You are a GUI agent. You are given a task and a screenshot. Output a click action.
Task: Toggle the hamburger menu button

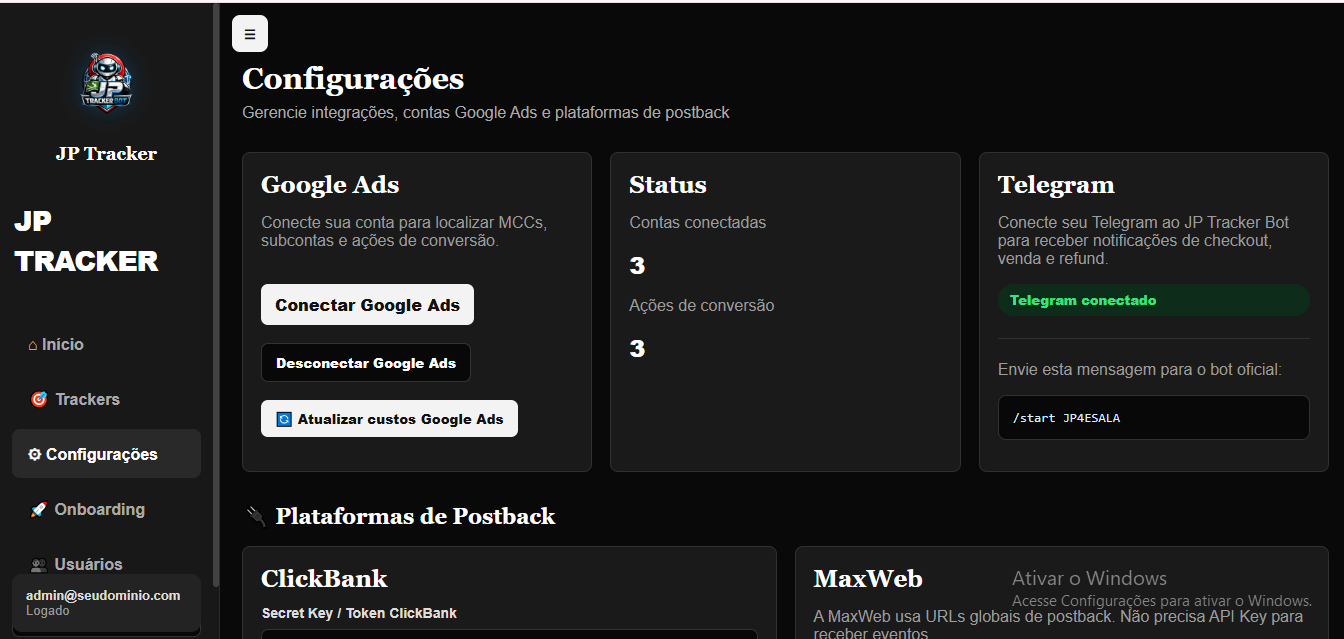[250, 34]
